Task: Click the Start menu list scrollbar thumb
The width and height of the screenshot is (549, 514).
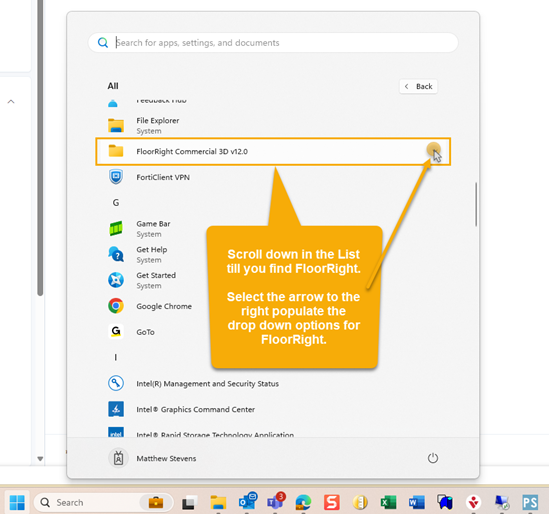Action: (476, 204)
